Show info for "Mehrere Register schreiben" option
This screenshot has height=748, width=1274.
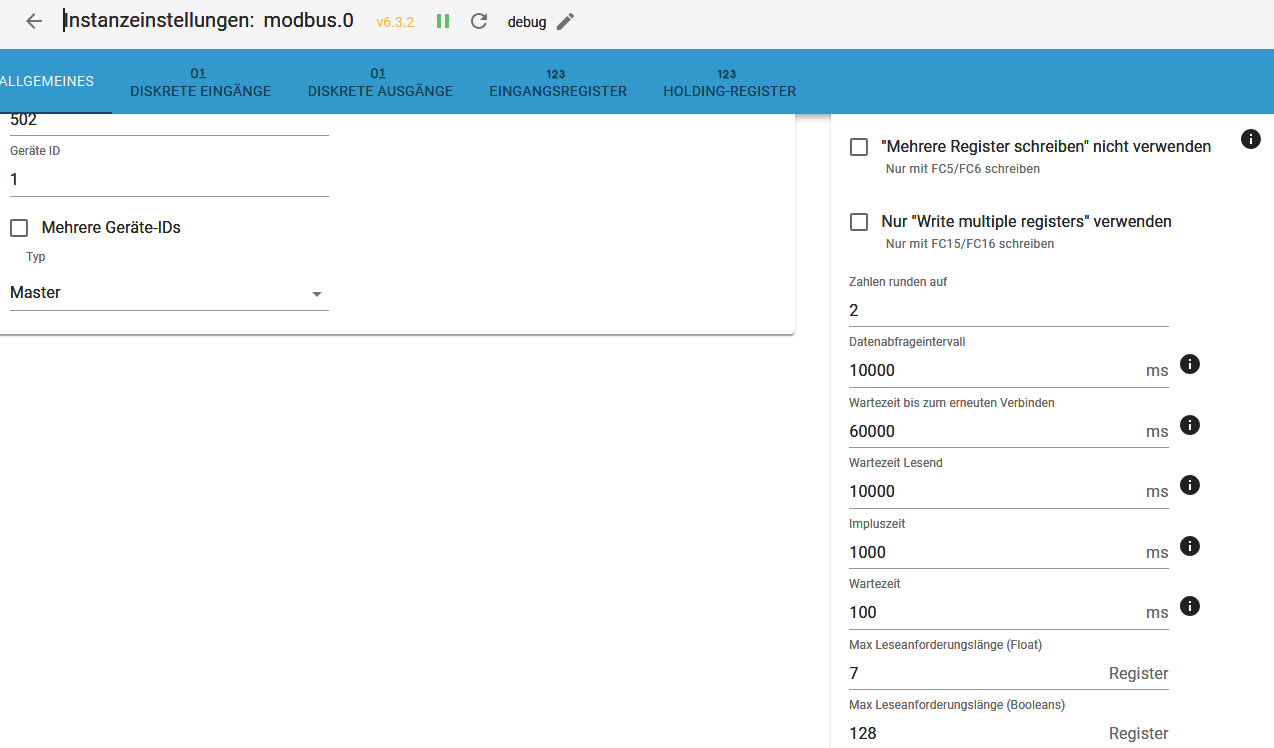tap(1250, 139)
